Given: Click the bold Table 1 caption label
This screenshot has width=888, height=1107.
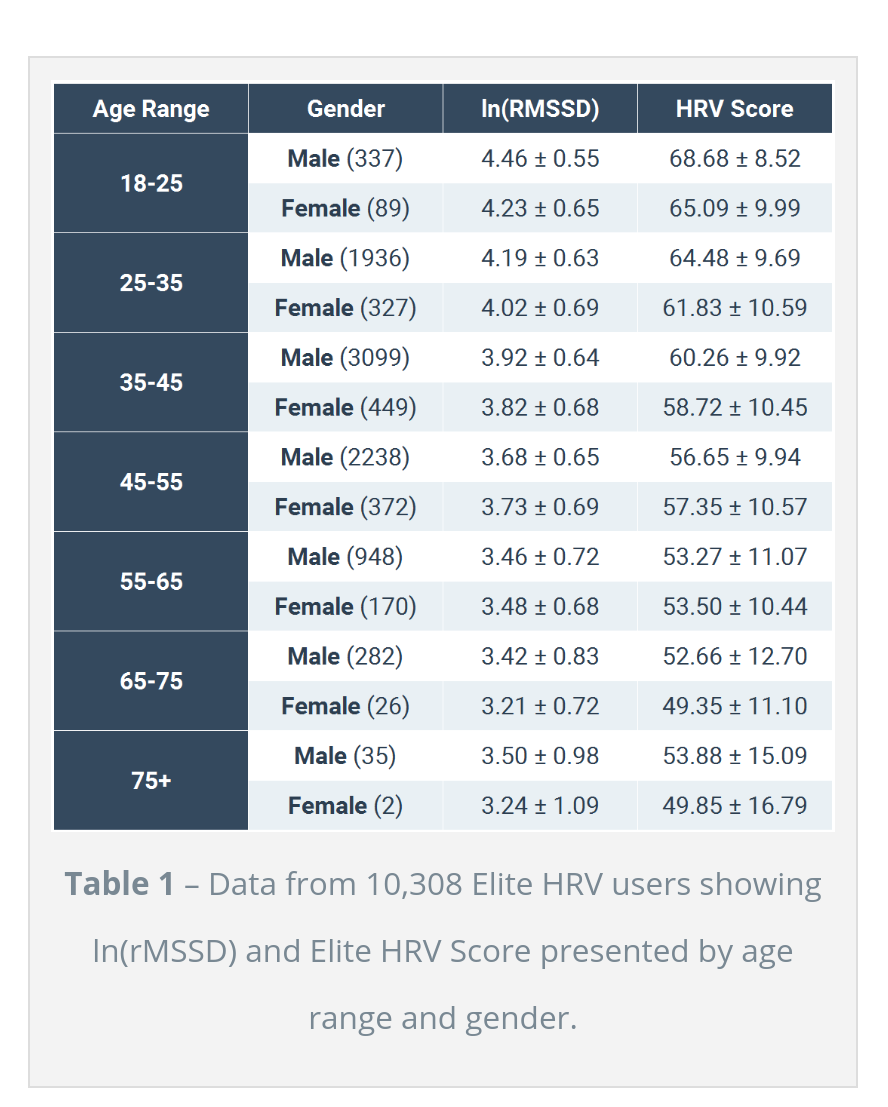Looking at the screenshot, I should tap(119, 884).
